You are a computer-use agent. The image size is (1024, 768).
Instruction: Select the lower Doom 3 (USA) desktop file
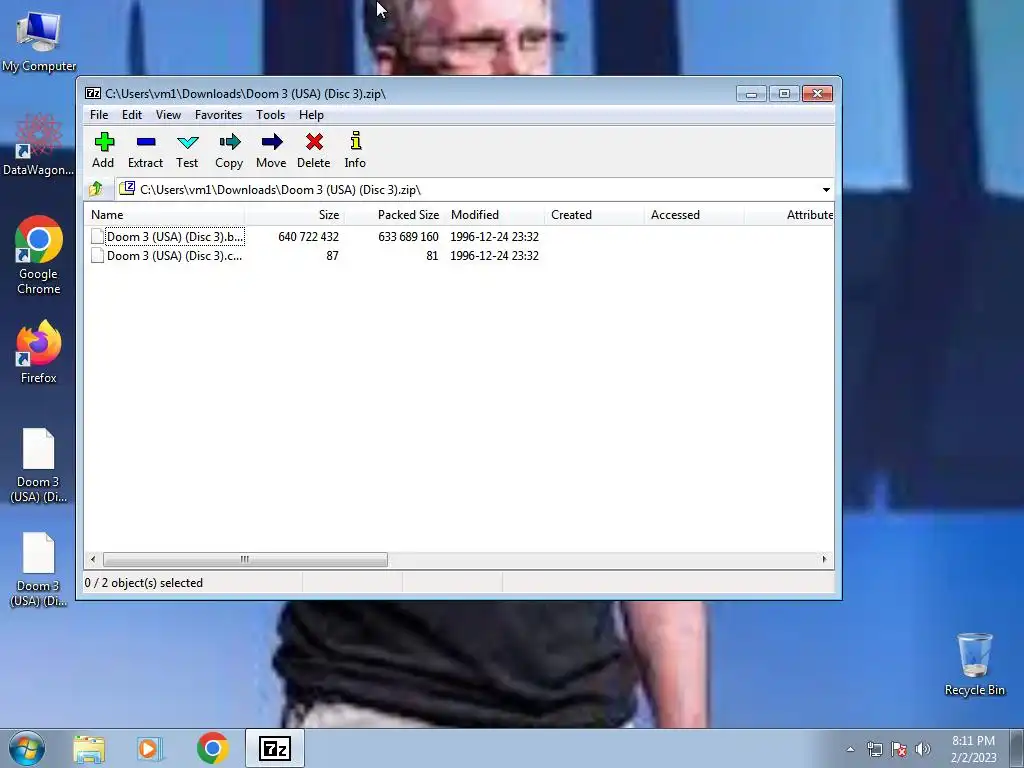pyautogui.click(x=39, y=570)
